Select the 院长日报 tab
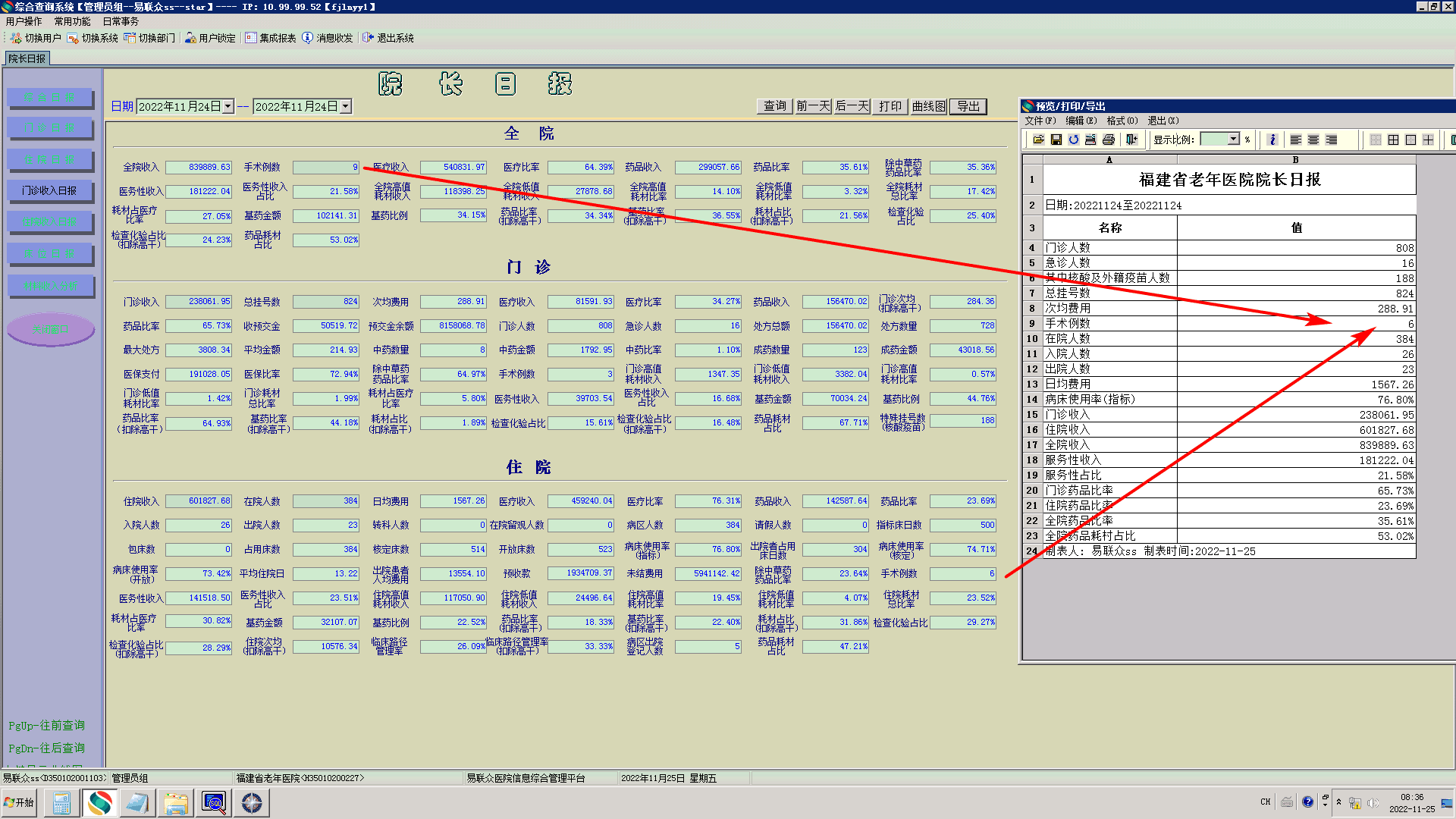Viewport: 1456px width, 819px height. coord(27,58)
